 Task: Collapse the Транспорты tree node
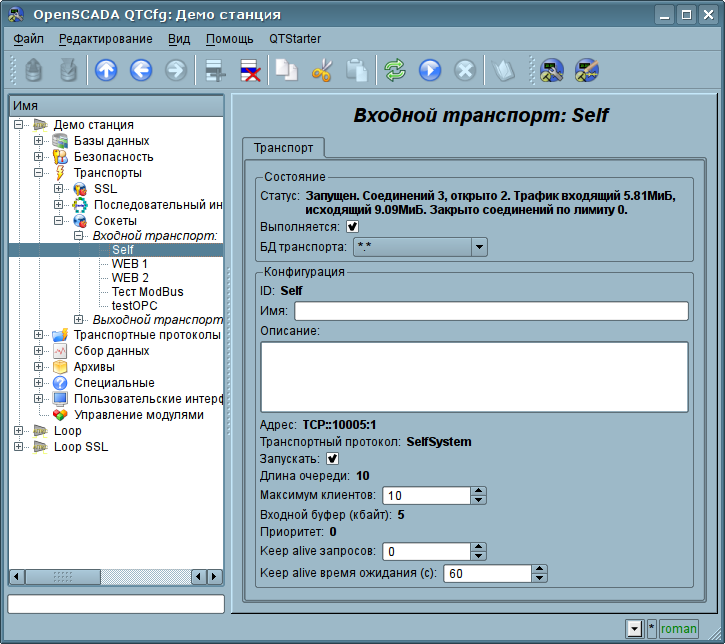[x=38, y=173]
